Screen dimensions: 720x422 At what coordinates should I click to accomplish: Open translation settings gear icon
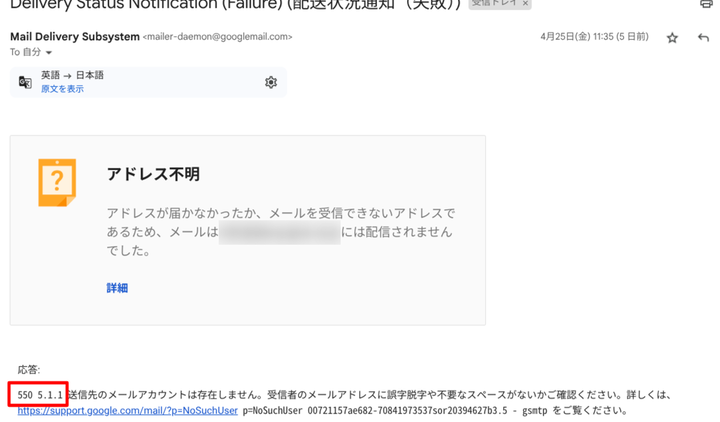[271, 82]
